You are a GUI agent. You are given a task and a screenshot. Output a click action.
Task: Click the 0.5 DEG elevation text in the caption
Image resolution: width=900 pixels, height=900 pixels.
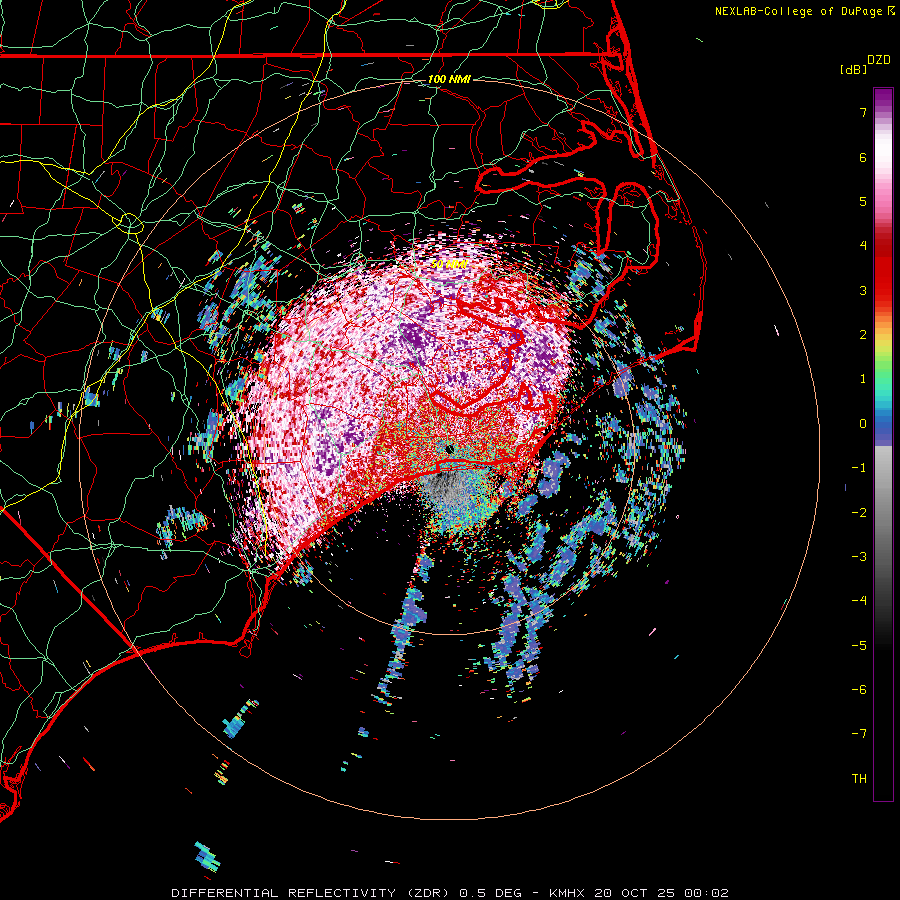click(491, 893)
